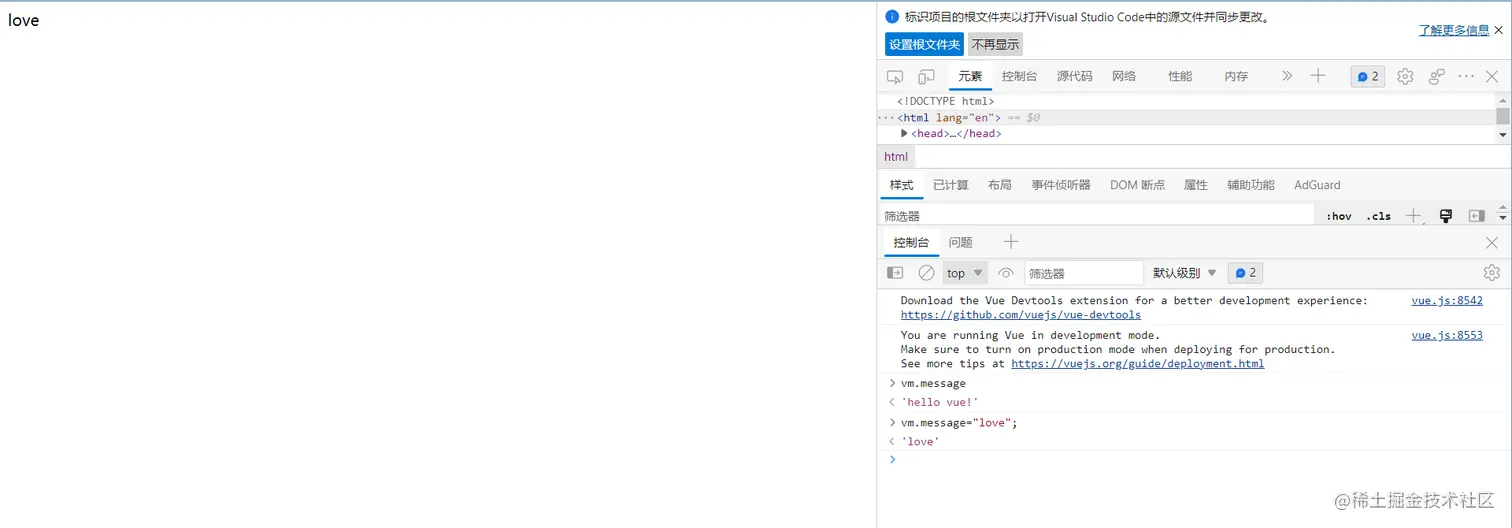Open the AdGuard pane tab

[x=1317, y=185]
